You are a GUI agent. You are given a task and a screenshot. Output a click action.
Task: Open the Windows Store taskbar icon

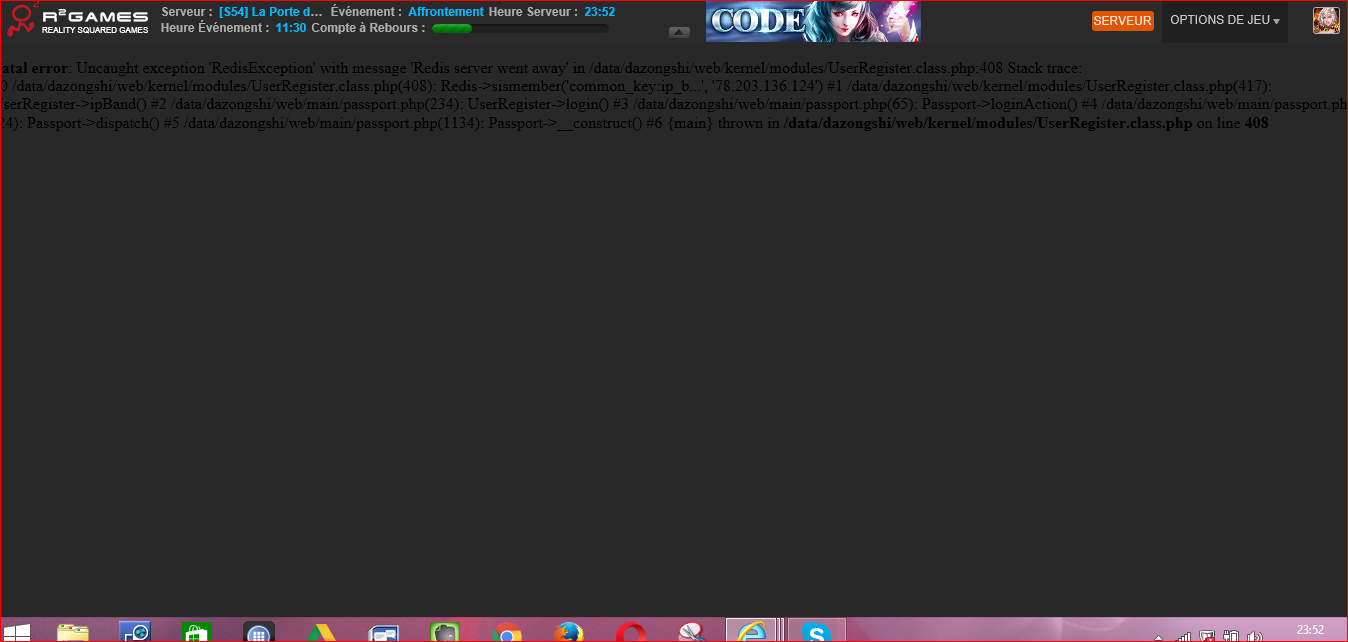point(197,633)
